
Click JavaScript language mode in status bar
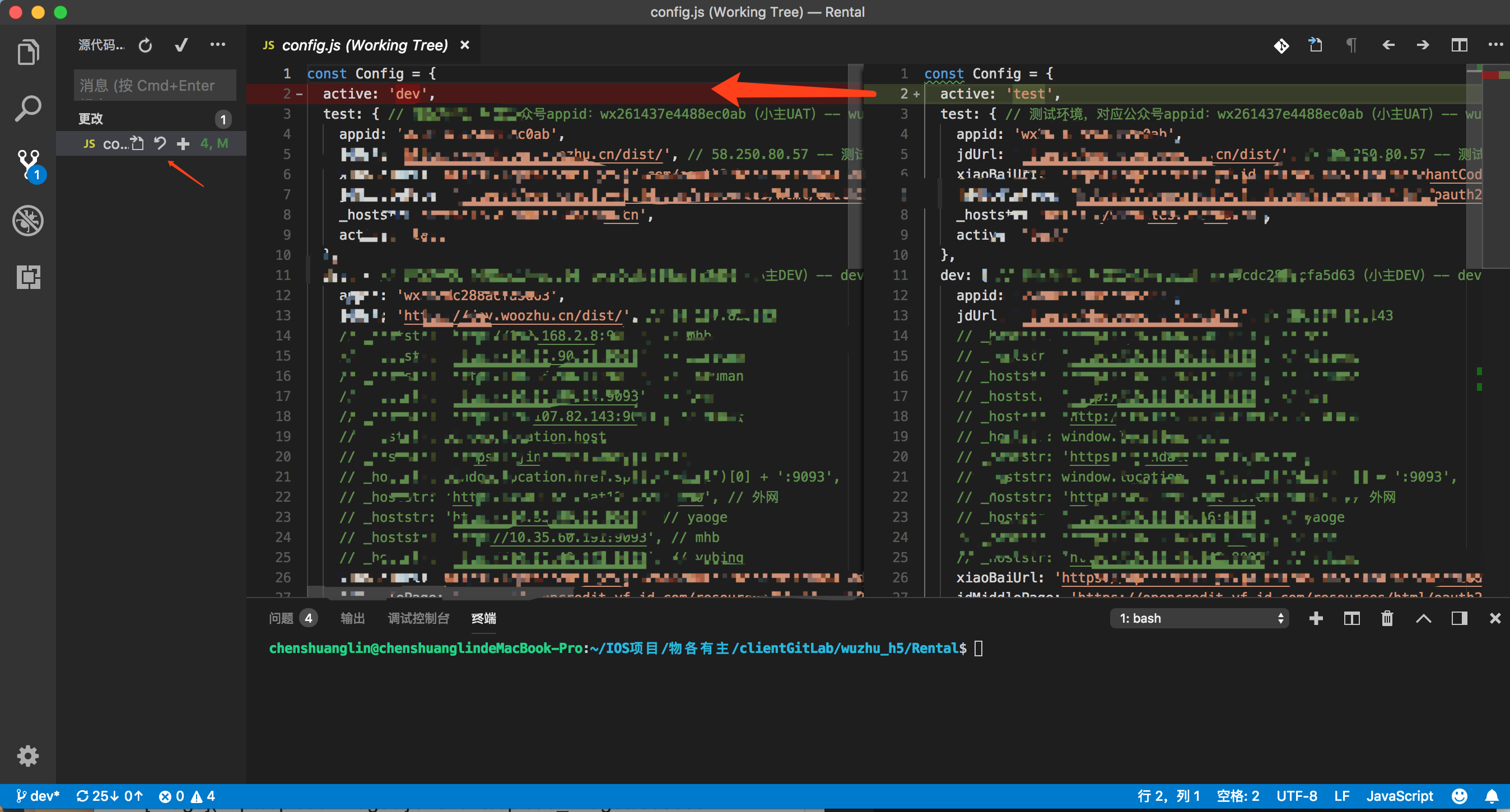(1400, 796)
